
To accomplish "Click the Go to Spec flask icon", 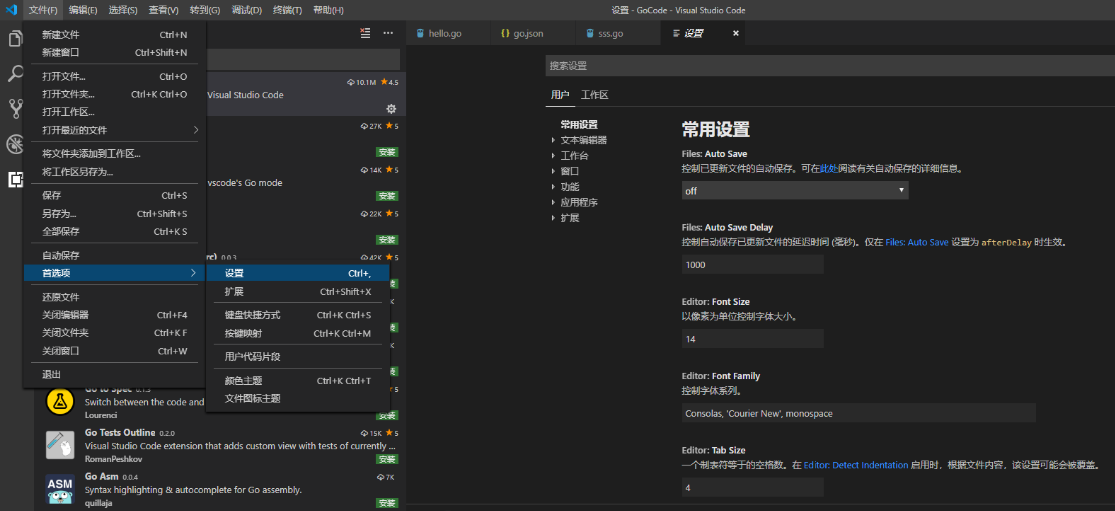I will point(60,402).
